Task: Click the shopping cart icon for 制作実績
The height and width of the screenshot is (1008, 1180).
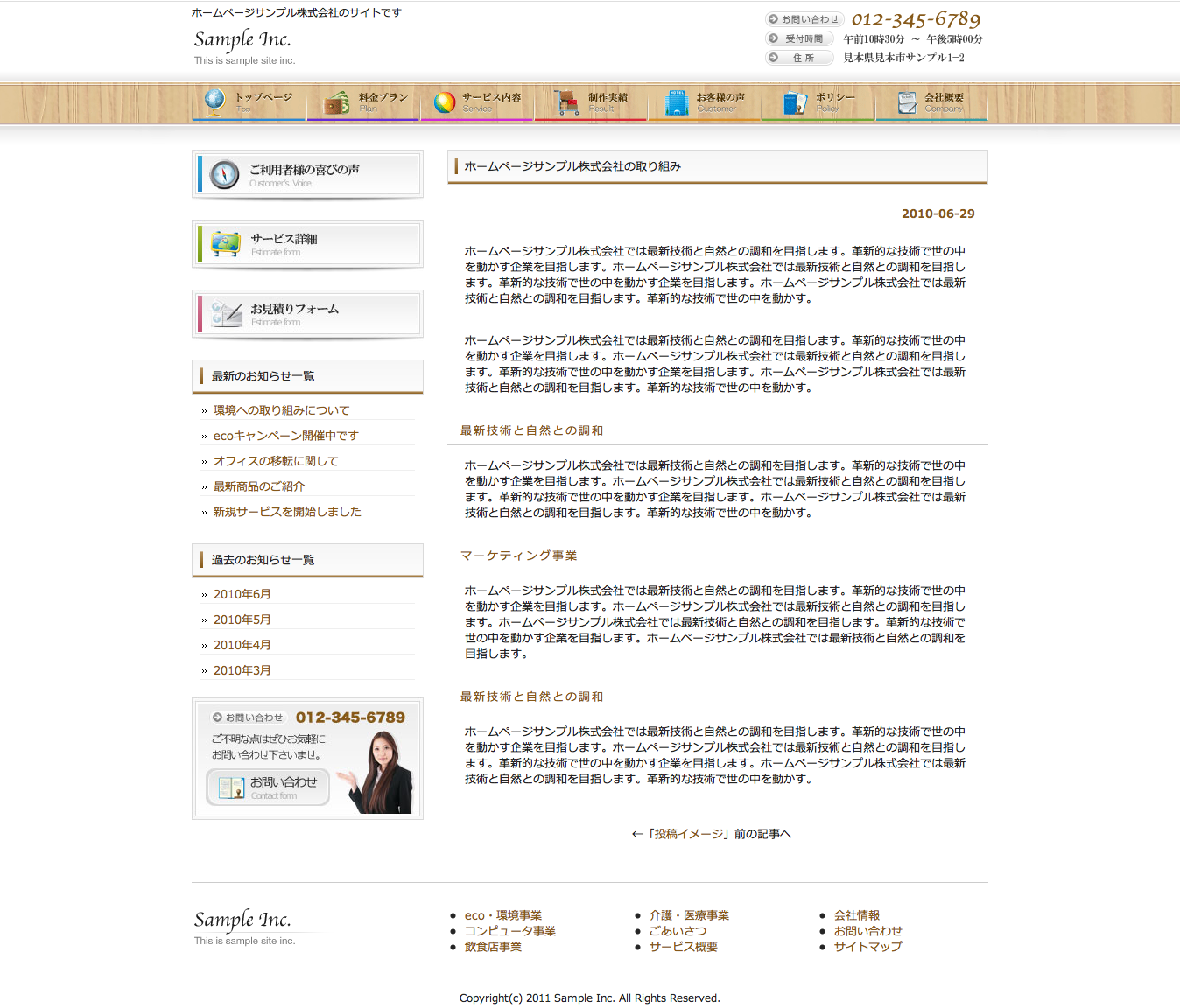Action: tap(566, 102)
